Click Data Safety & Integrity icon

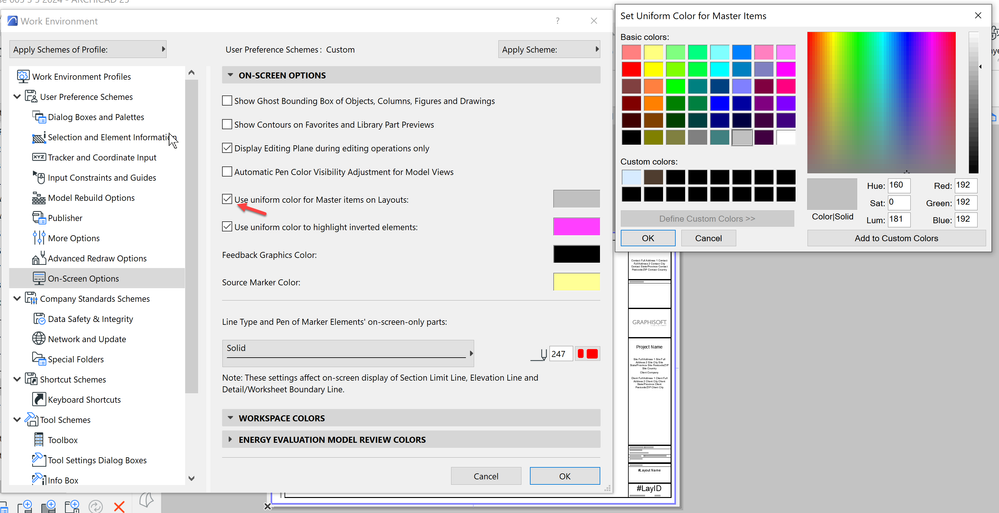click(39, 319)
